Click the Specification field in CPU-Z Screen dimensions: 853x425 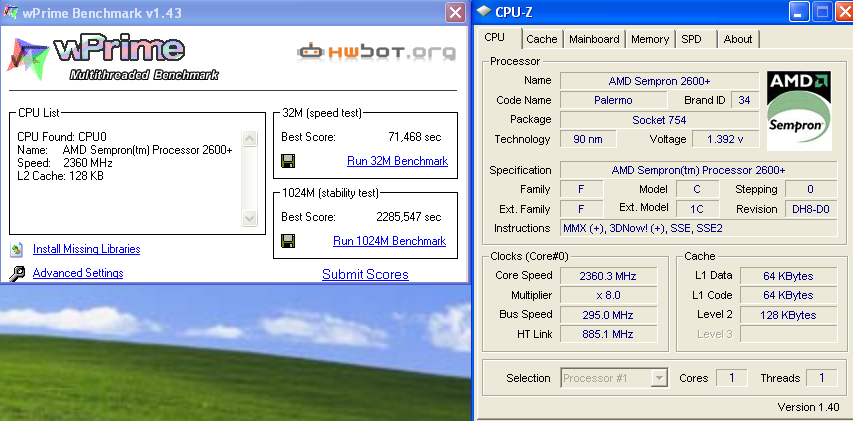coord(699,170)
